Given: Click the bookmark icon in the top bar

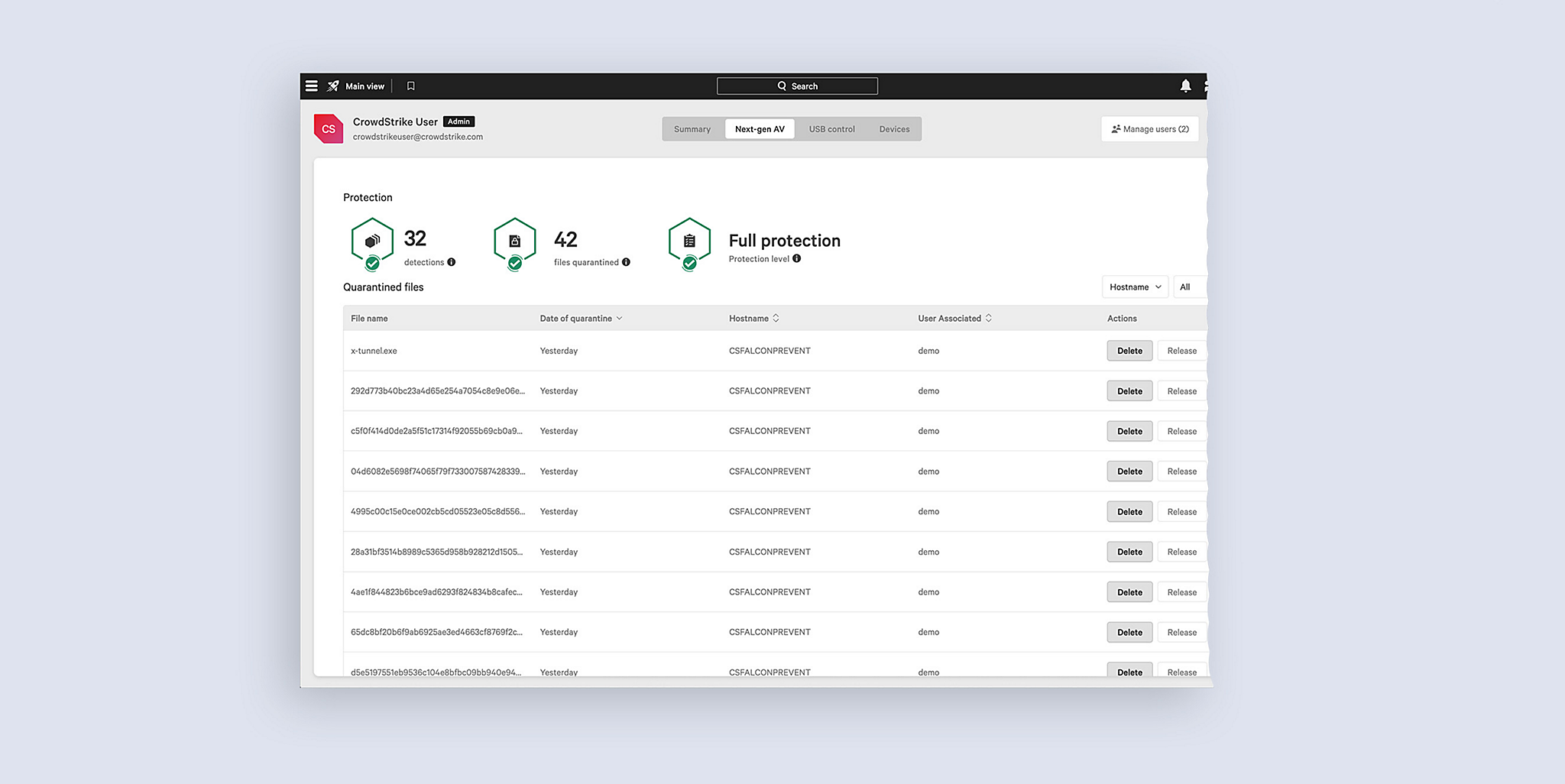Looking at the screenshot, I should [410, 86].
